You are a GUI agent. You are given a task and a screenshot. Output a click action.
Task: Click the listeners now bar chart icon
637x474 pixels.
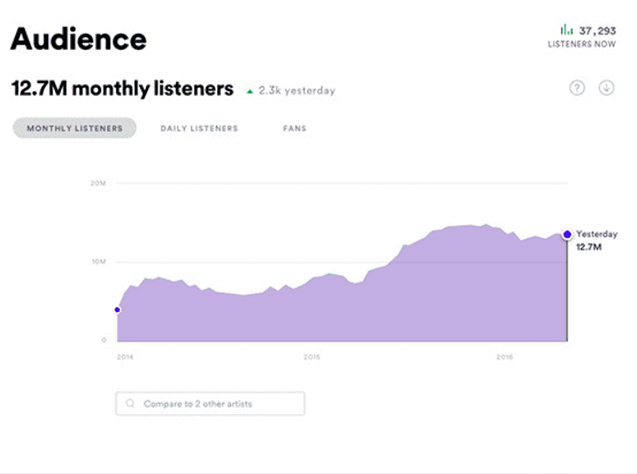pyautogui.click(x=566, y=29)
